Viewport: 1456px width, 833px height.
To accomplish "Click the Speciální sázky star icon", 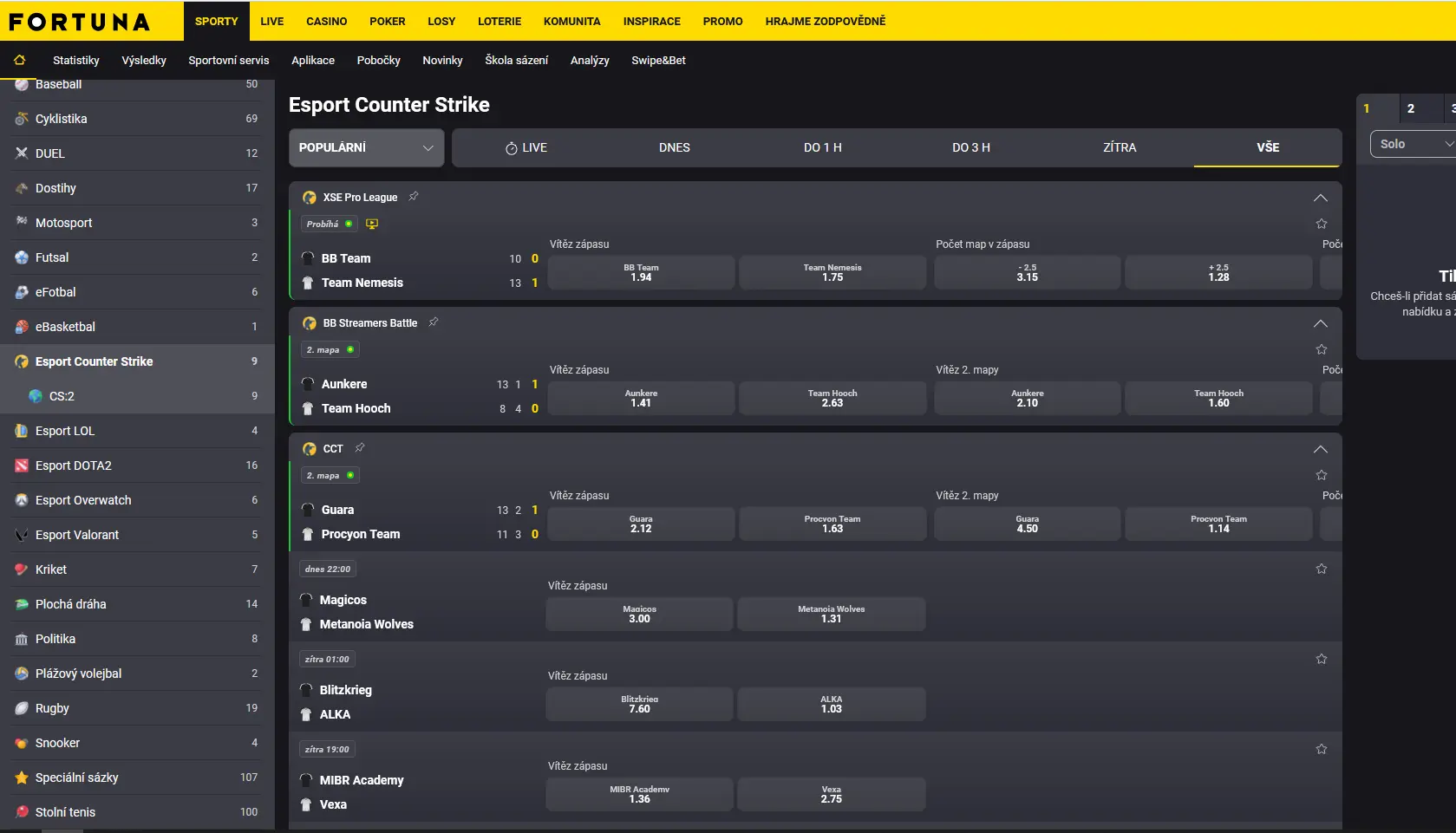I will [22, 778].
